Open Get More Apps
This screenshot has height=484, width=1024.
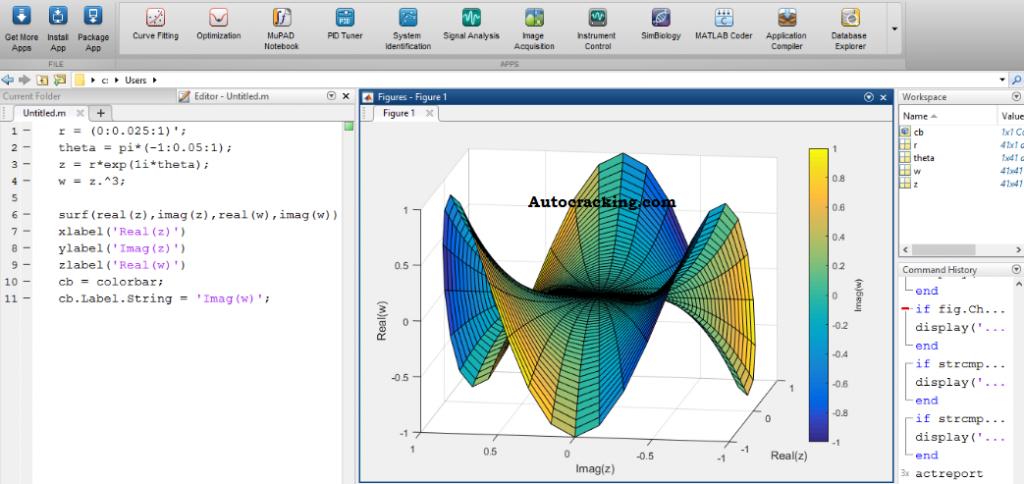(x=22, y=29)
